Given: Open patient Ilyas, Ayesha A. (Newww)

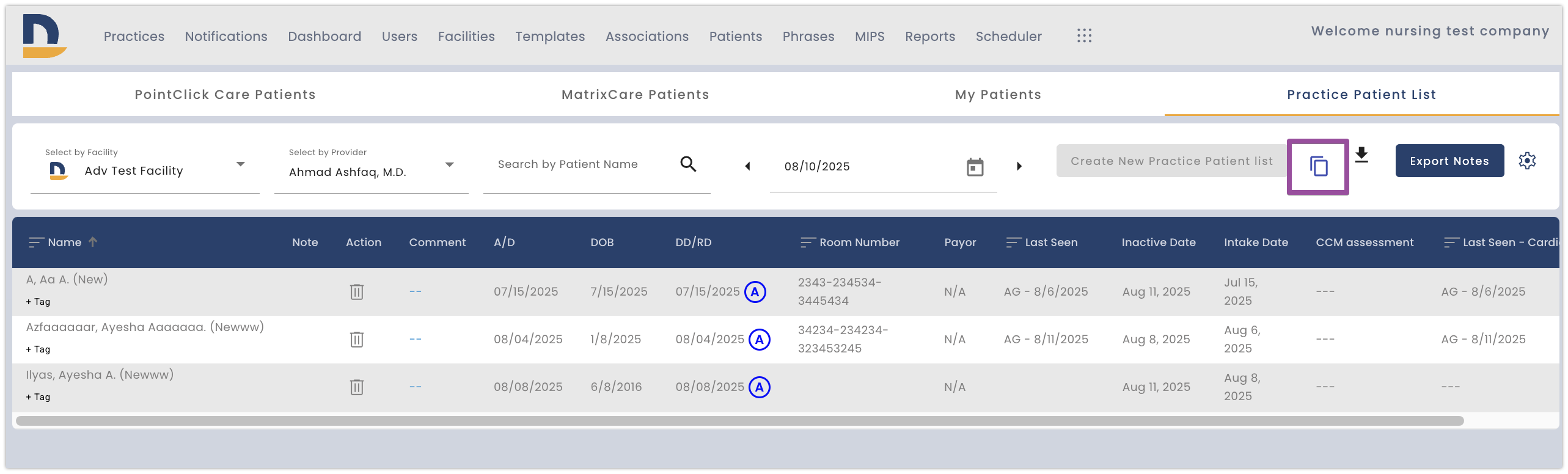Looking at the screenshot, I should pyautogui.click(x=100, y=374).
